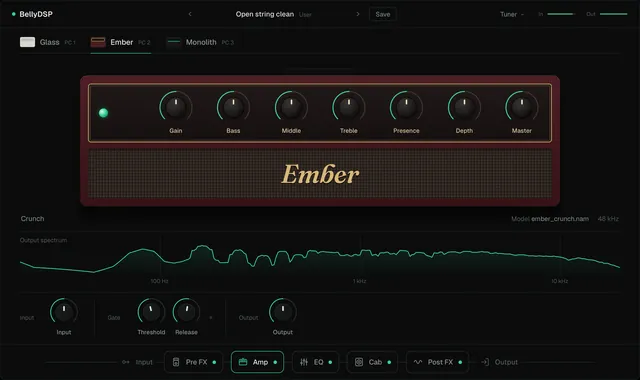
Task: Click the Middle knob
Action: coord(291,107)
